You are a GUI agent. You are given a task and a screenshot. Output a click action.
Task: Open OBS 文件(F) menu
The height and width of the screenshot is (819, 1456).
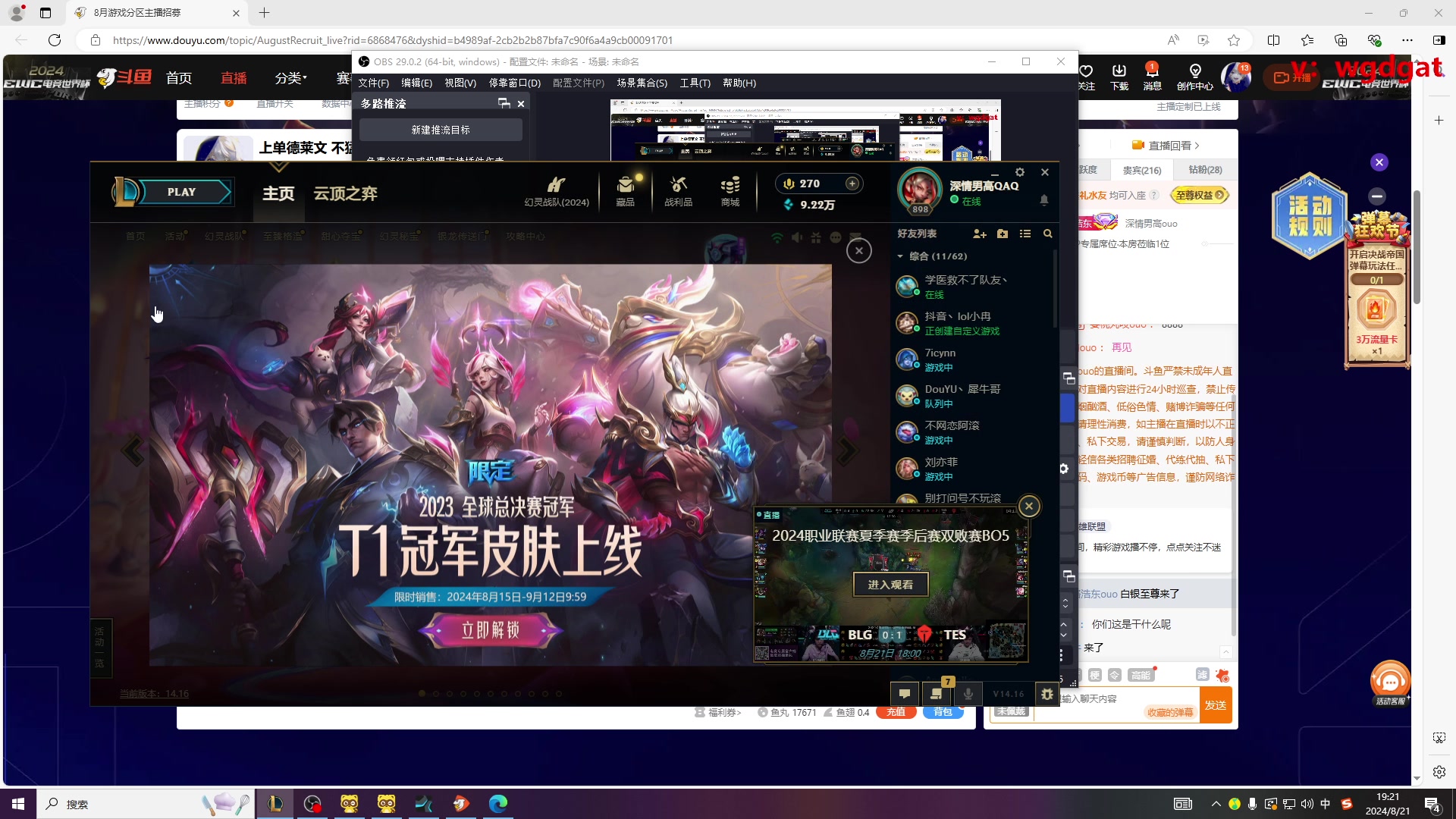(373, 83)
